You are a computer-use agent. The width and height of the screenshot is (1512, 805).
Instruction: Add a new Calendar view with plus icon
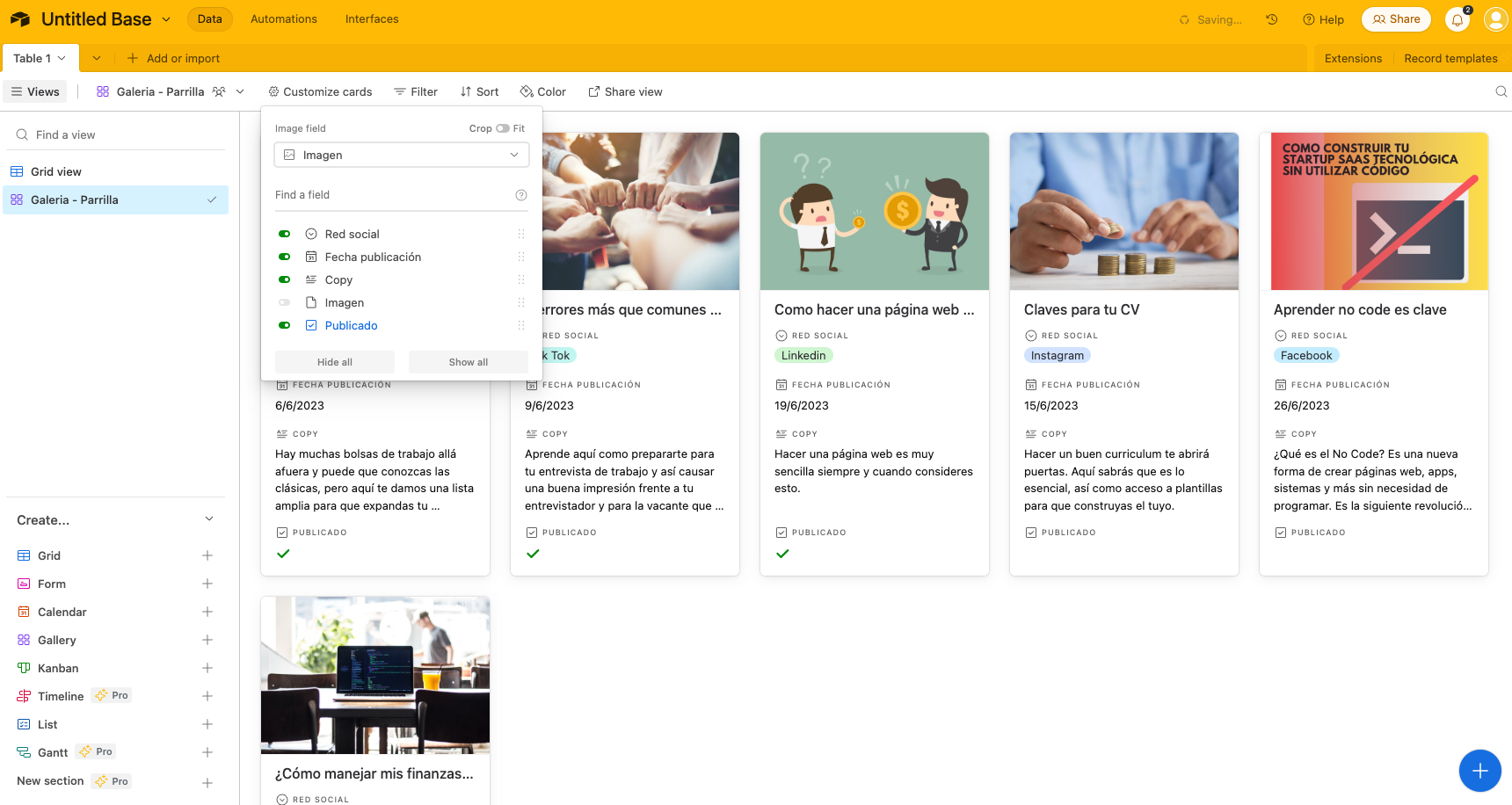pyautogui.click(x=207, y=612)
